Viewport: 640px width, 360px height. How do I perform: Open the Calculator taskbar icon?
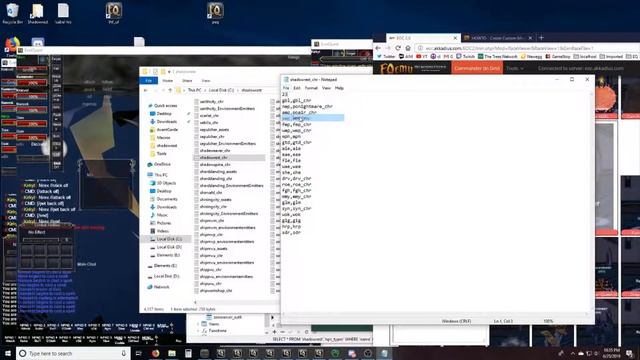point(188,353)
